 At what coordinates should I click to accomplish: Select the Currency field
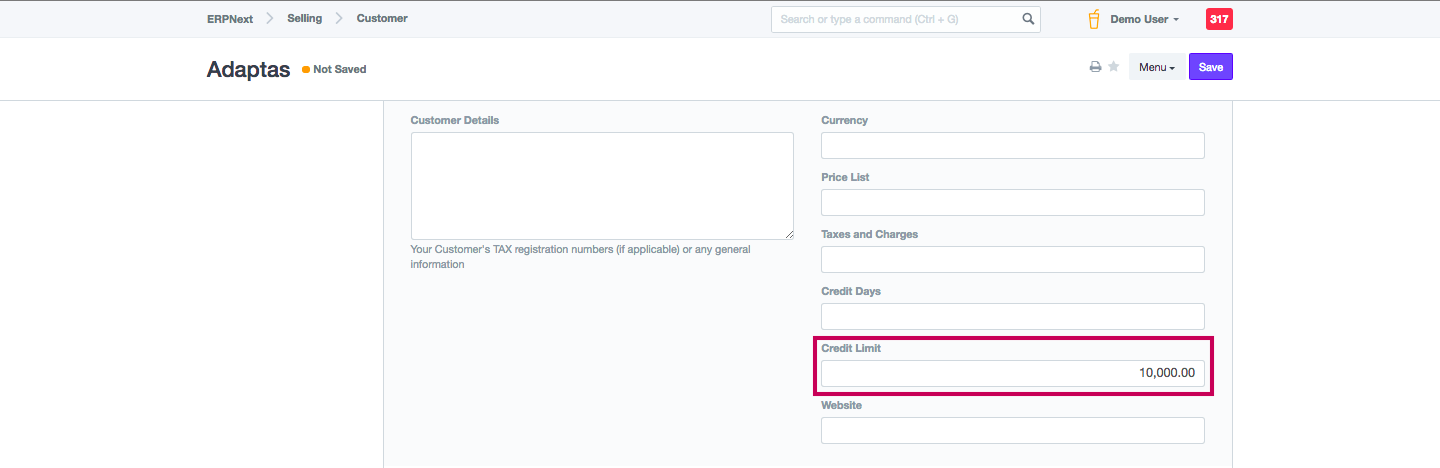tap(1012, 146)
